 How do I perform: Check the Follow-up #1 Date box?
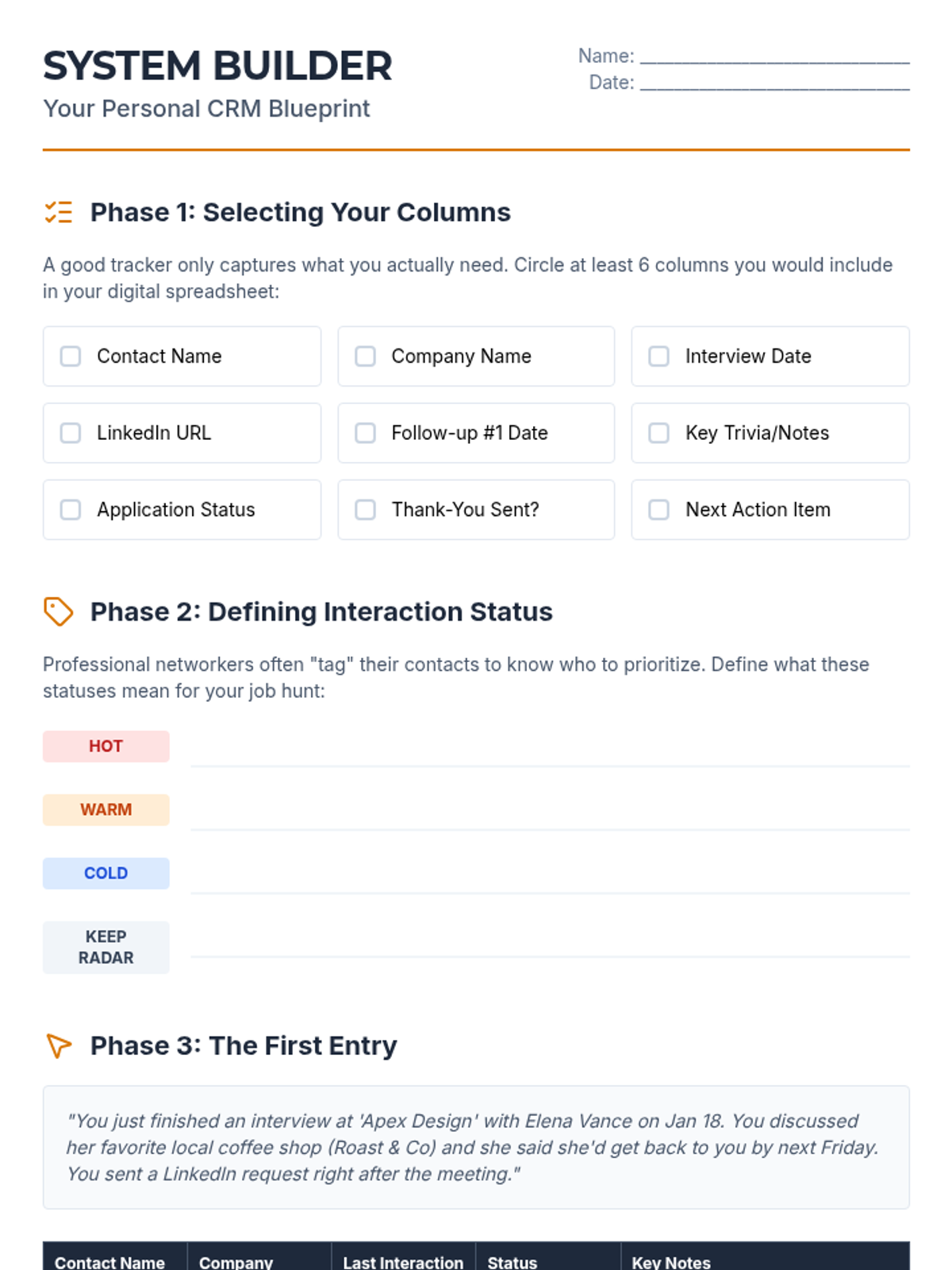coord(365,433)
